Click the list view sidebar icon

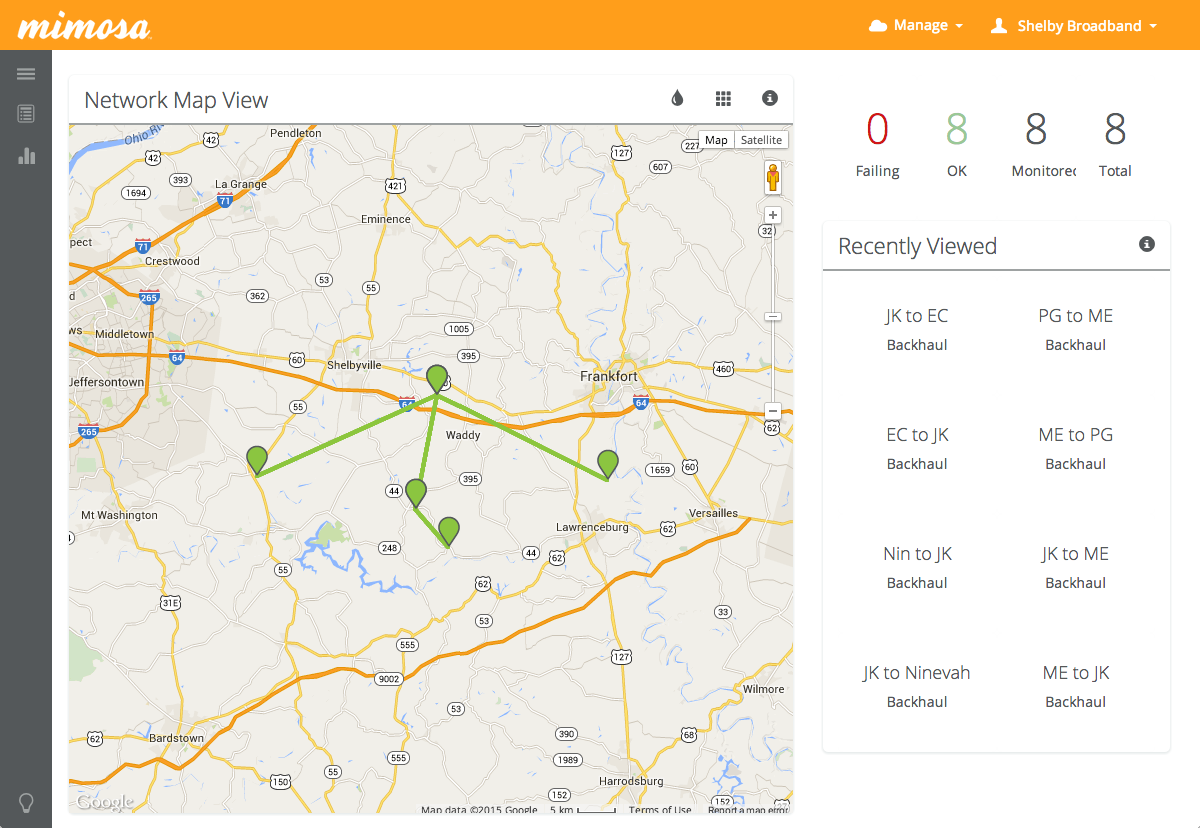coord(26,114)
